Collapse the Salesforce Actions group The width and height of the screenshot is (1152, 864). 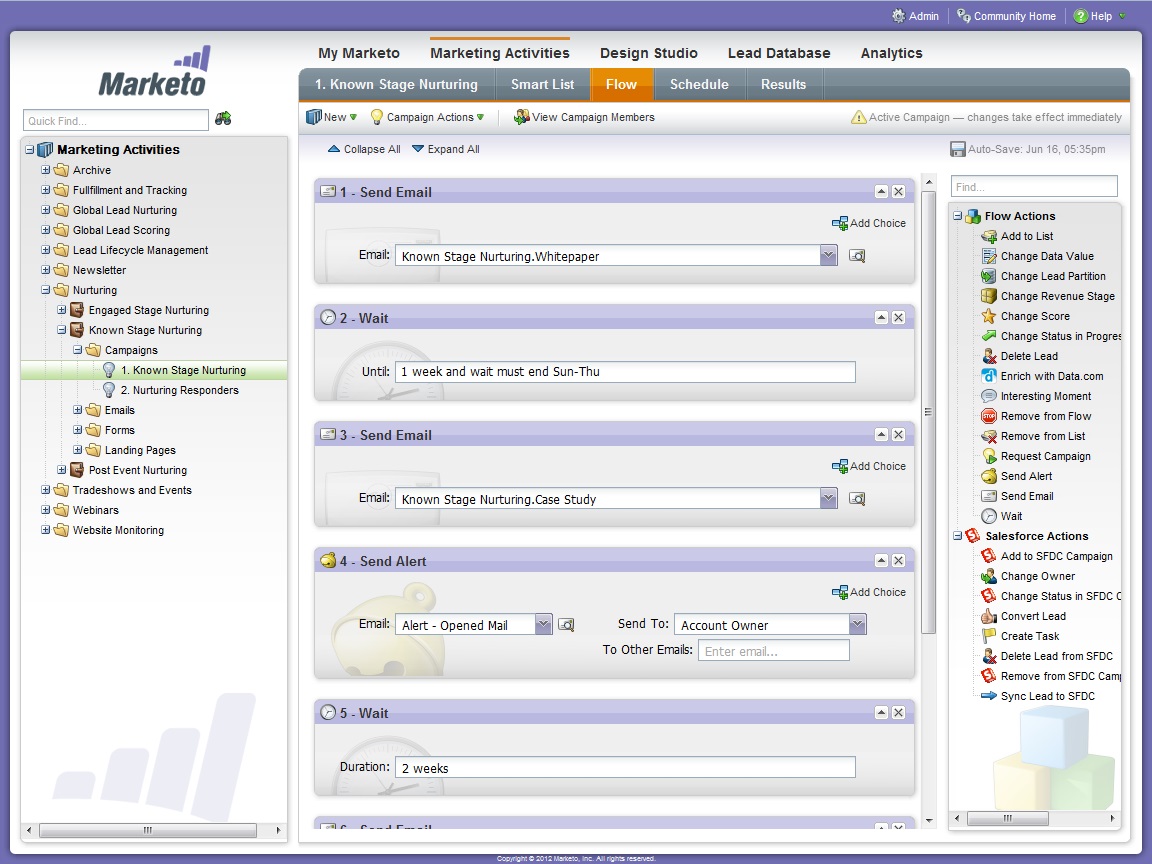(x=957, y=536)
